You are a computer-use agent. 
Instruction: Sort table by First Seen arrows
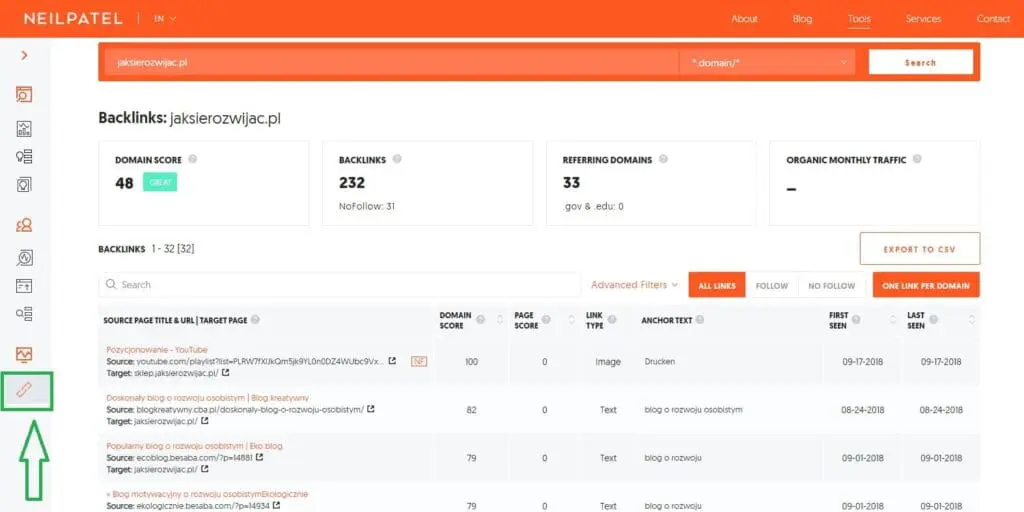[x=893, y=320]
